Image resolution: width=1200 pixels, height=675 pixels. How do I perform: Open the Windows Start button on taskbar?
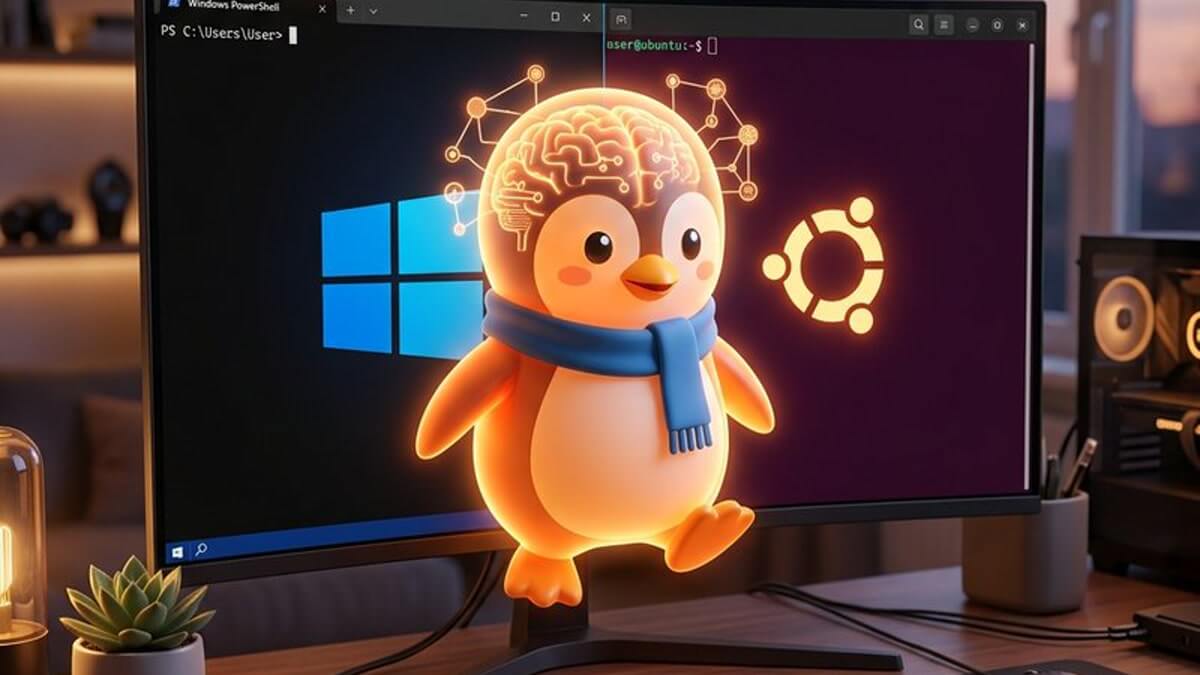click(x=179, y=551)
